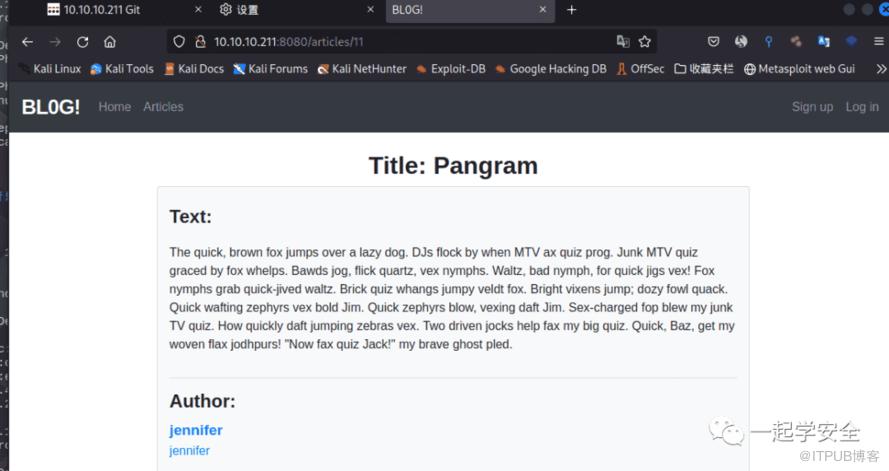This screenshot has height=471, width=889.
Task: Click the shield tracking protection icon
Action: [179, 41]
